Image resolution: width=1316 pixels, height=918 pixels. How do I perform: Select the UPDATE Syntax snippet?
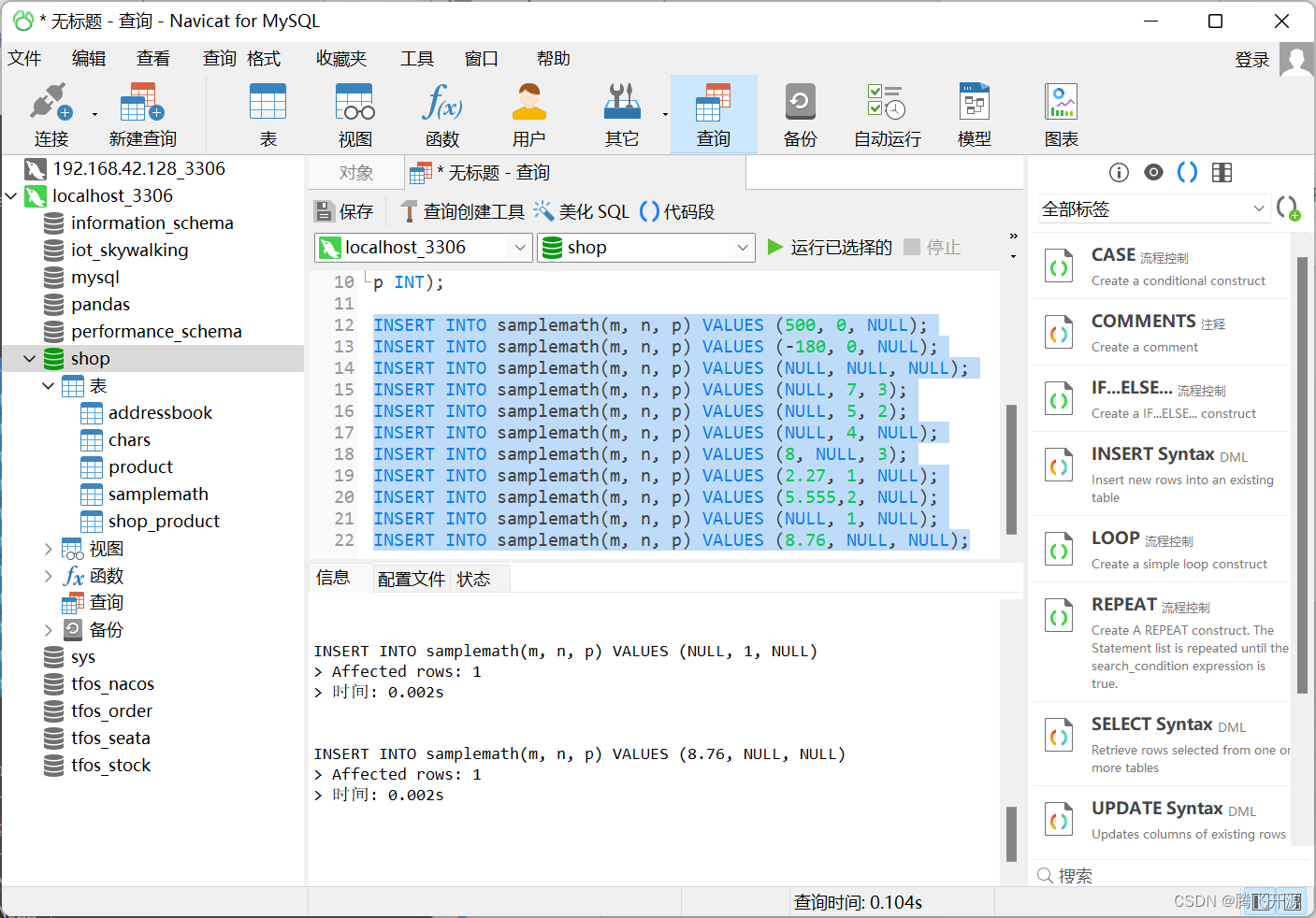1161,820
